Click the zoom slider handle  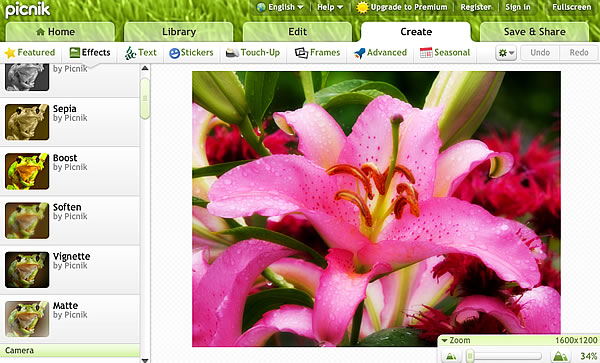(x=470, y=356)
